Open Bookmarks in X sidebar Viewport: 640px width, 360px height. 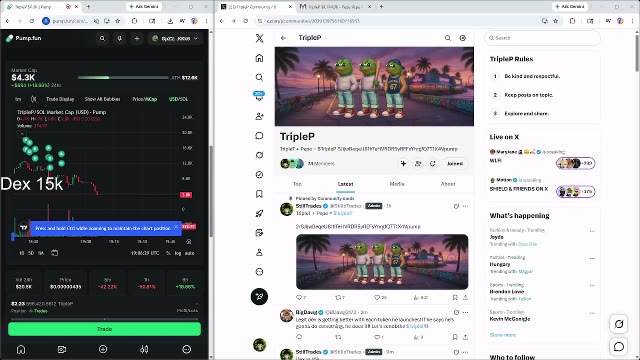[x=259, y=194]
